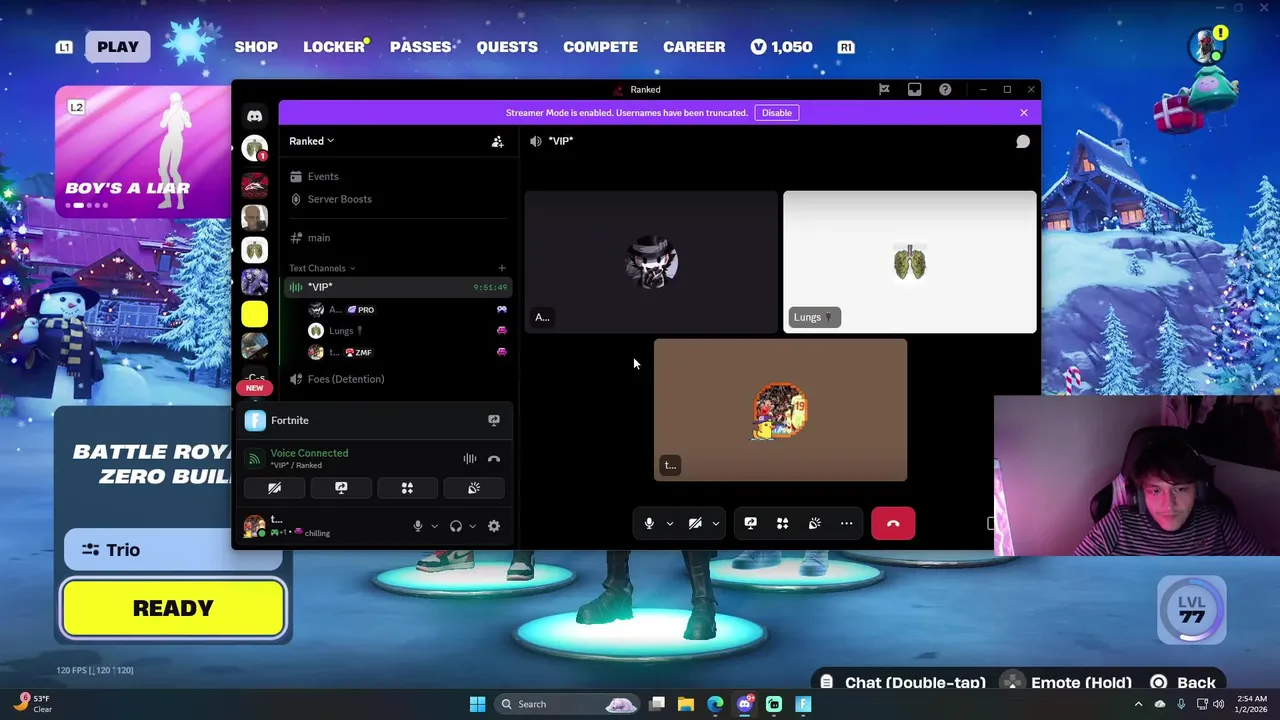The width and height of the screenshot is (1280, 720).
Task: Open voice noise suppression waveform icon
Action: click(x=469, y=459)
